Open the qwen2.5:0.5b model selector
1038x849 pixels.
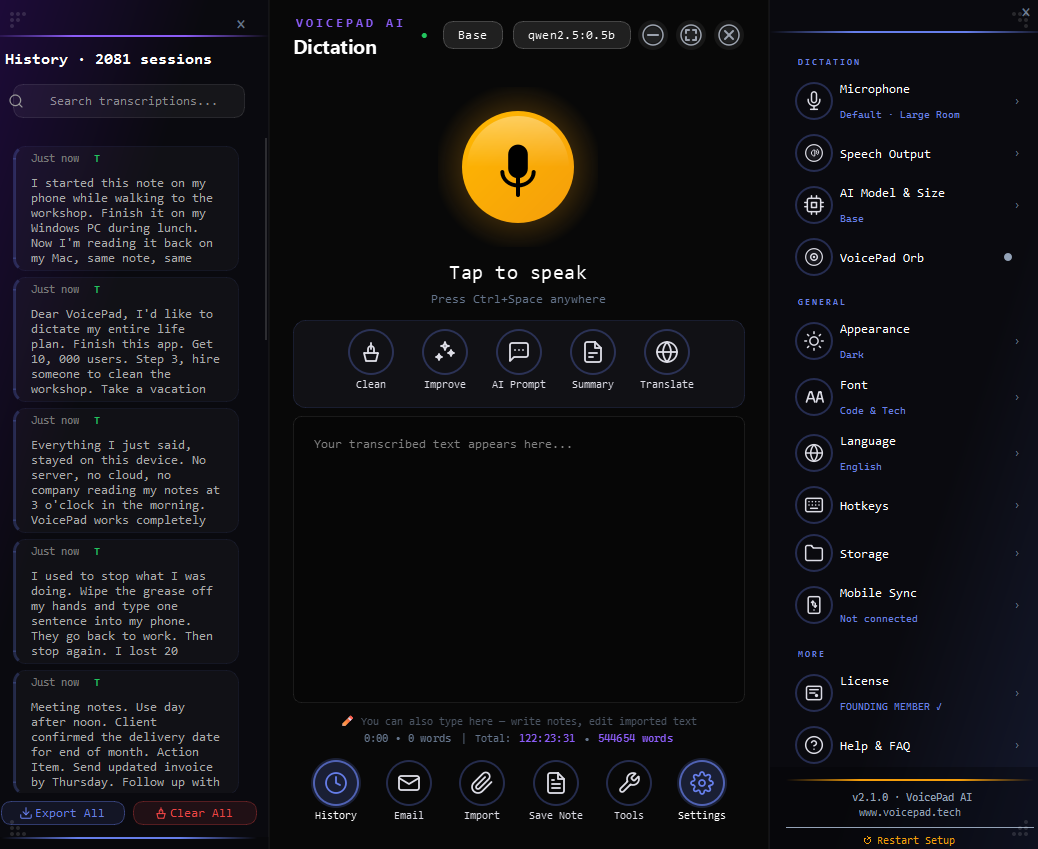click(572, 35)
